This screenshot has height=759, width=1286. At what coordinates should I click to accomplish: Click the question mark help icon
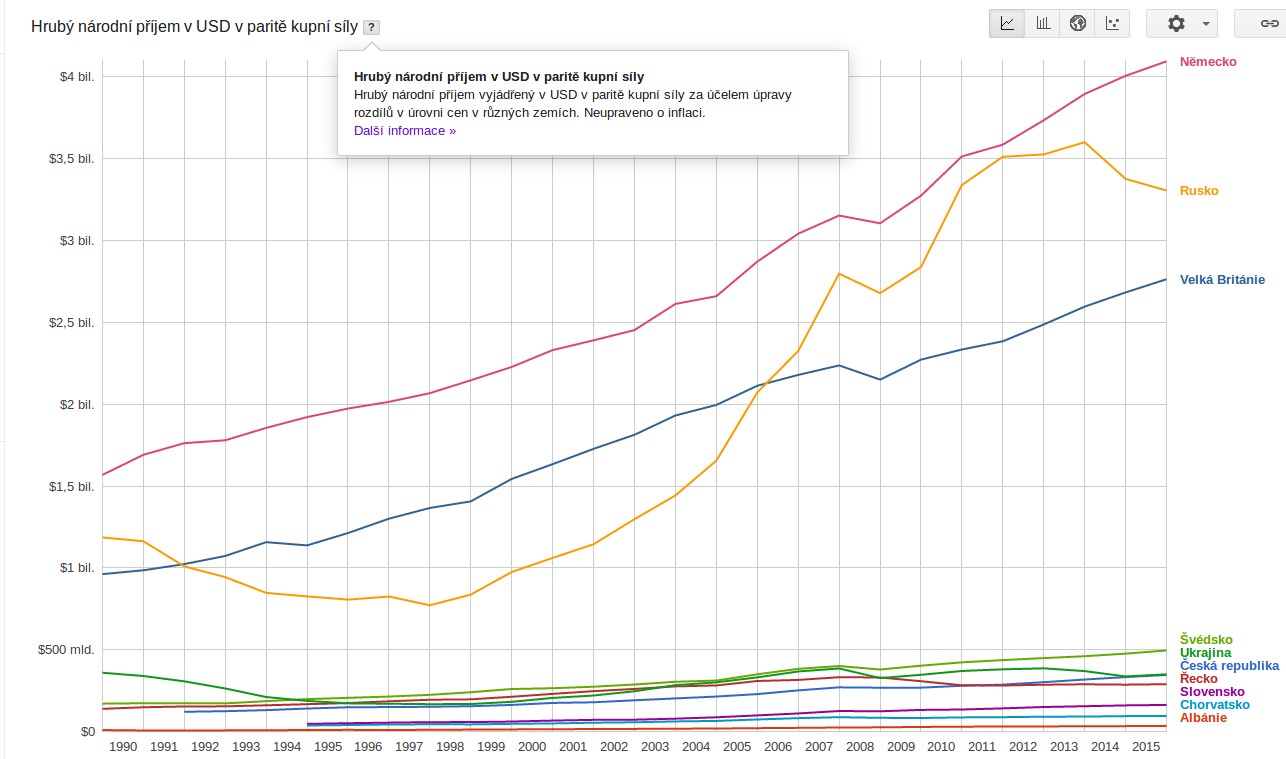pos(371,27)
